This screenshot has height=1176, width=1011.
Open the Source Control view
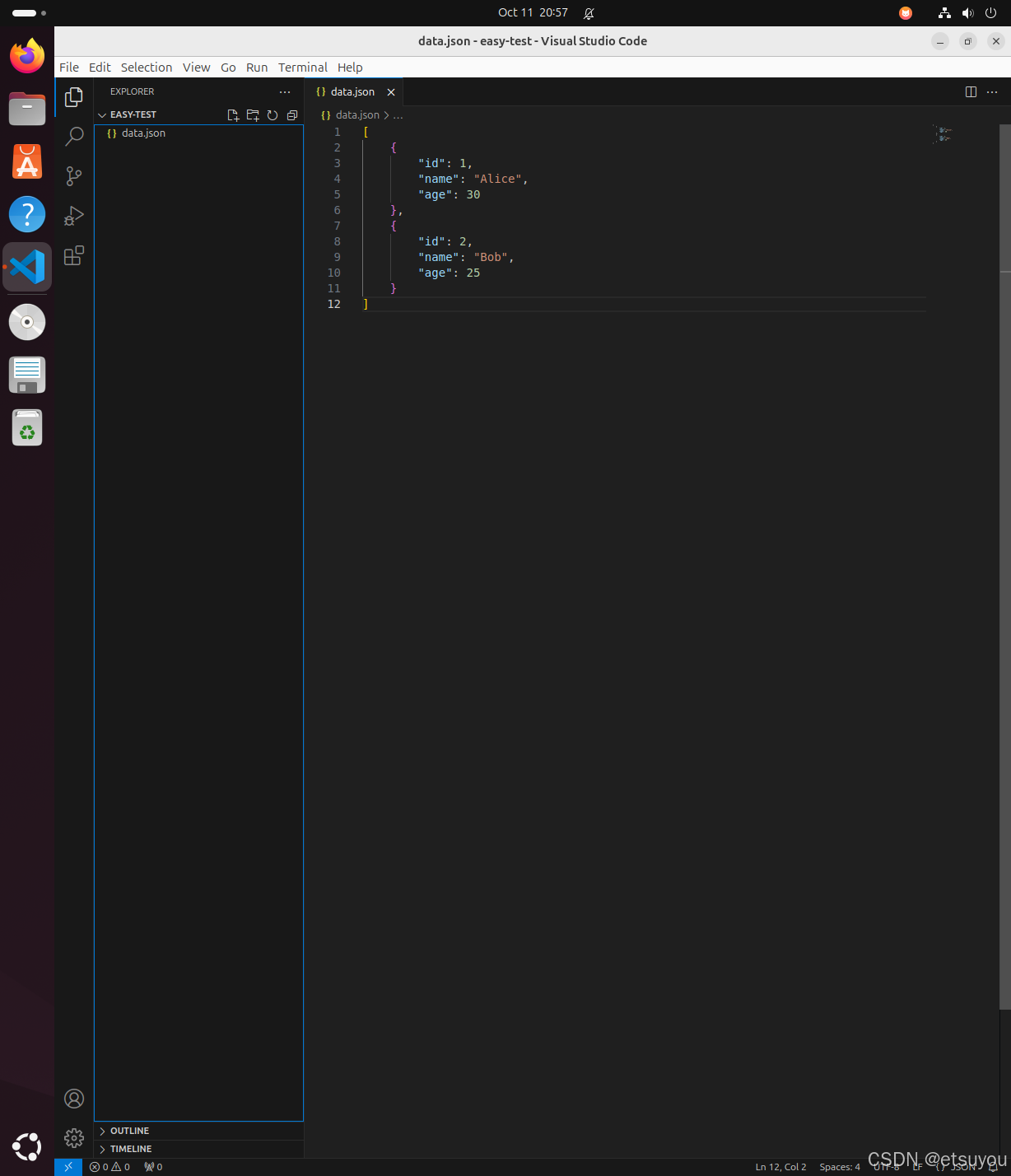pyautogui.click(x=74, y=175)
